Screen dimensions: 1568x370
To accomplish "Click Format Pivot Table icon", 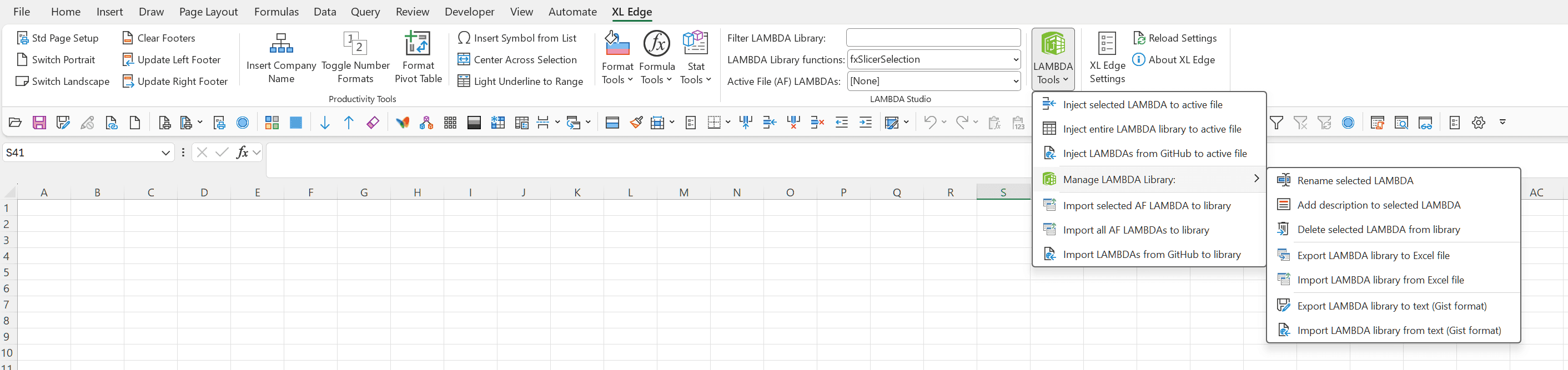I will 418,43.
